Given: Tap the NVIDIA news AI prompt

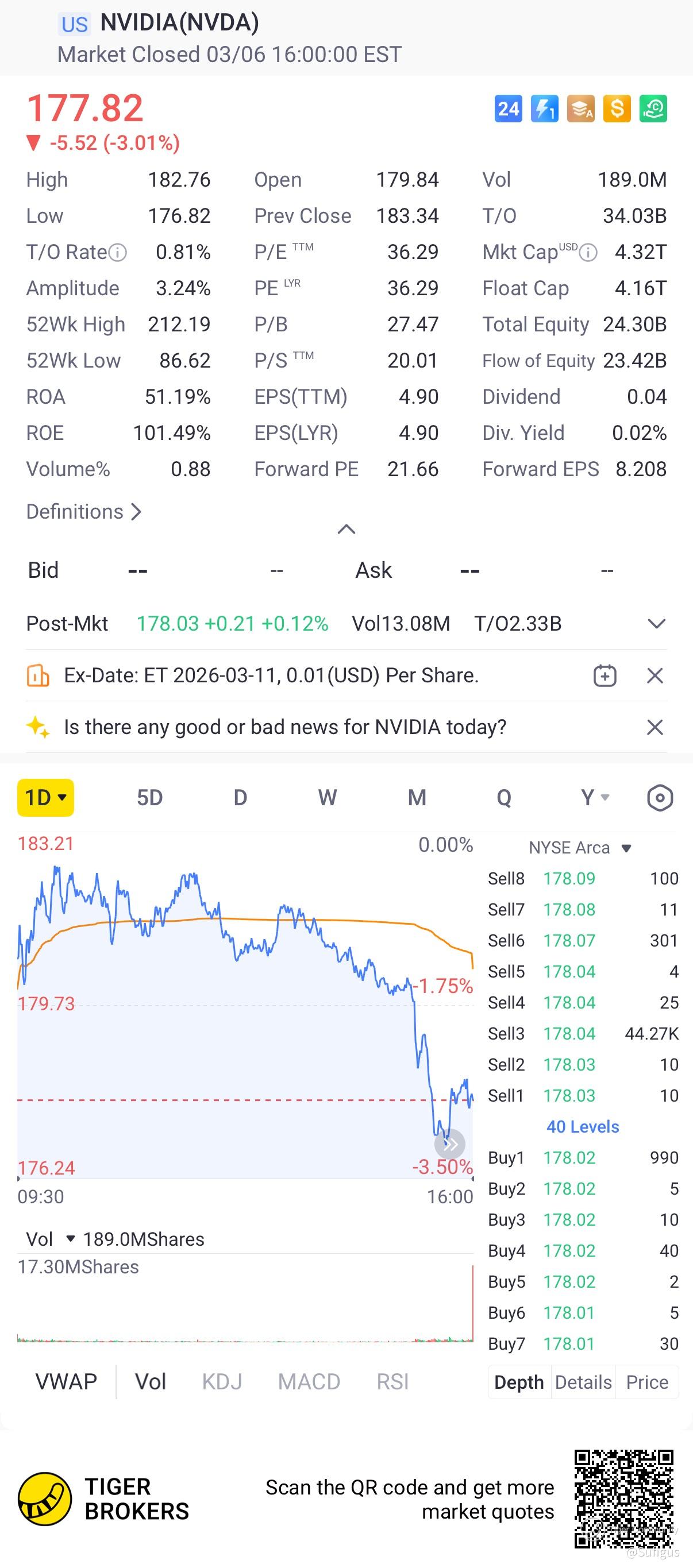Looking at the screenshot, I should (x=285, y=727).
